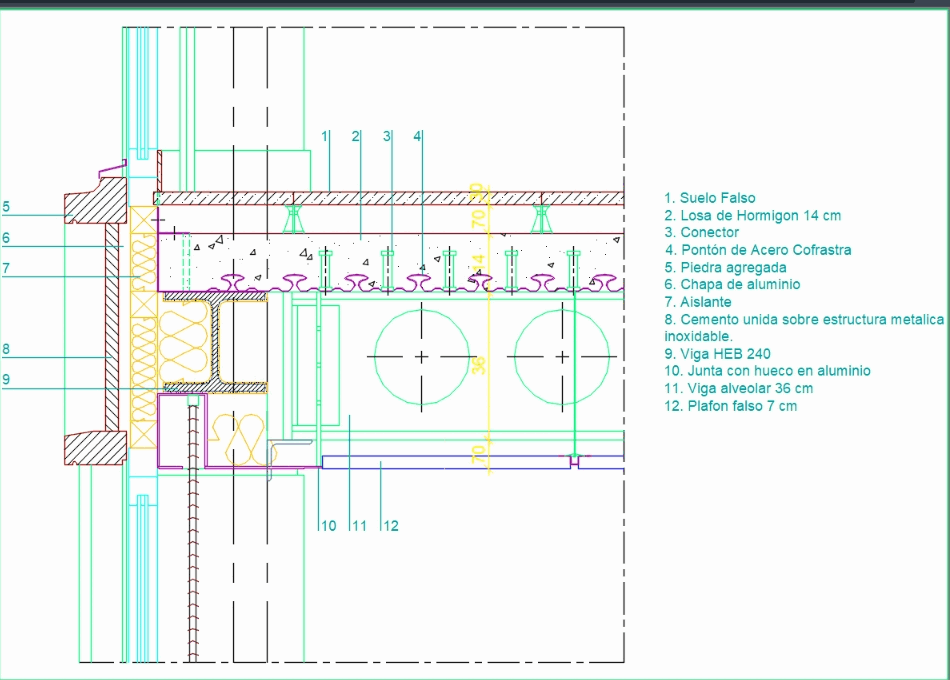The height and width of the screenshot is (680, 950).
Task: Select the yellow "14" slab dimension text
Action: 477,259
